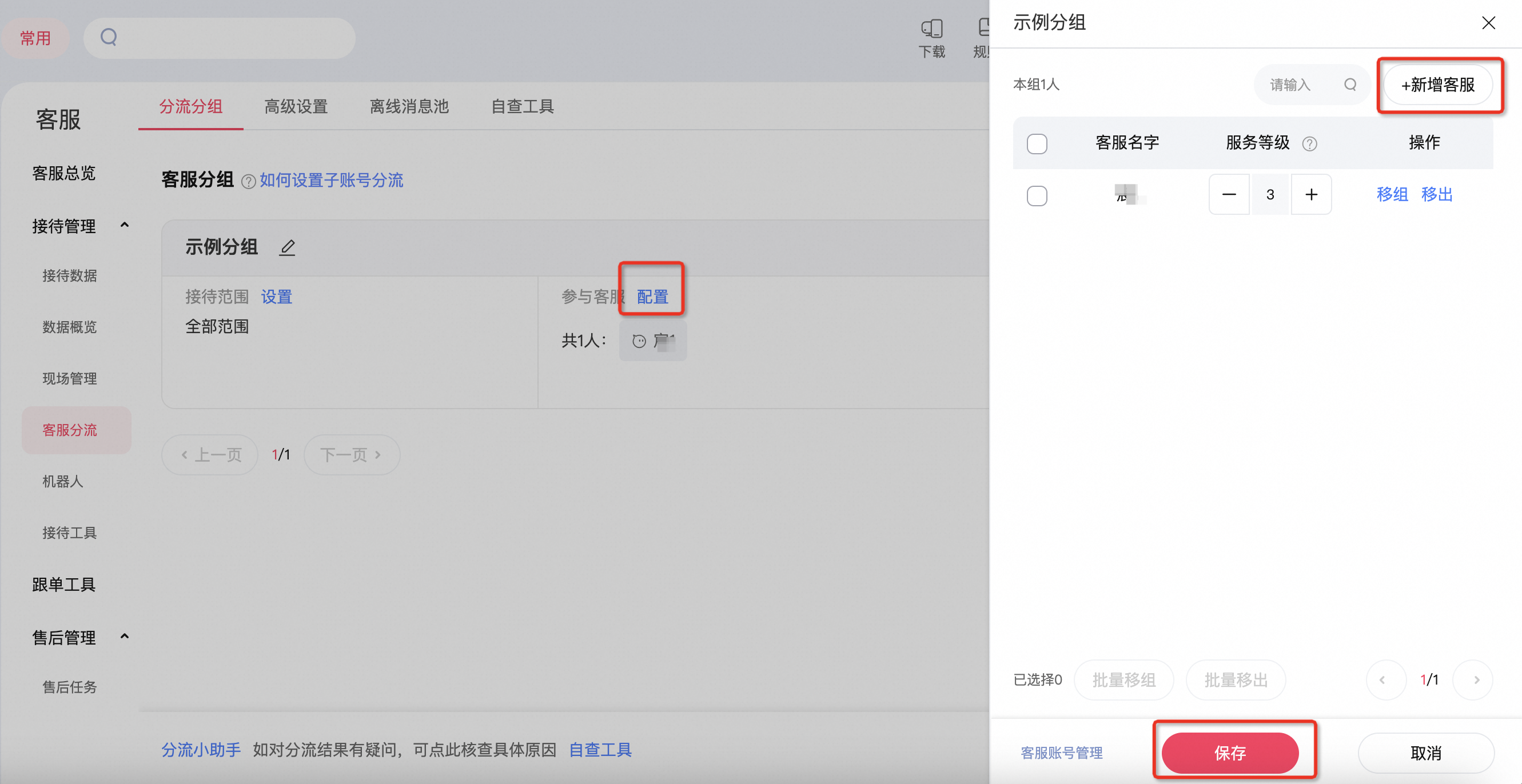Select 客服分流 in sidebar
This screenshot has height=784, width=1522.
pos(76,430)
